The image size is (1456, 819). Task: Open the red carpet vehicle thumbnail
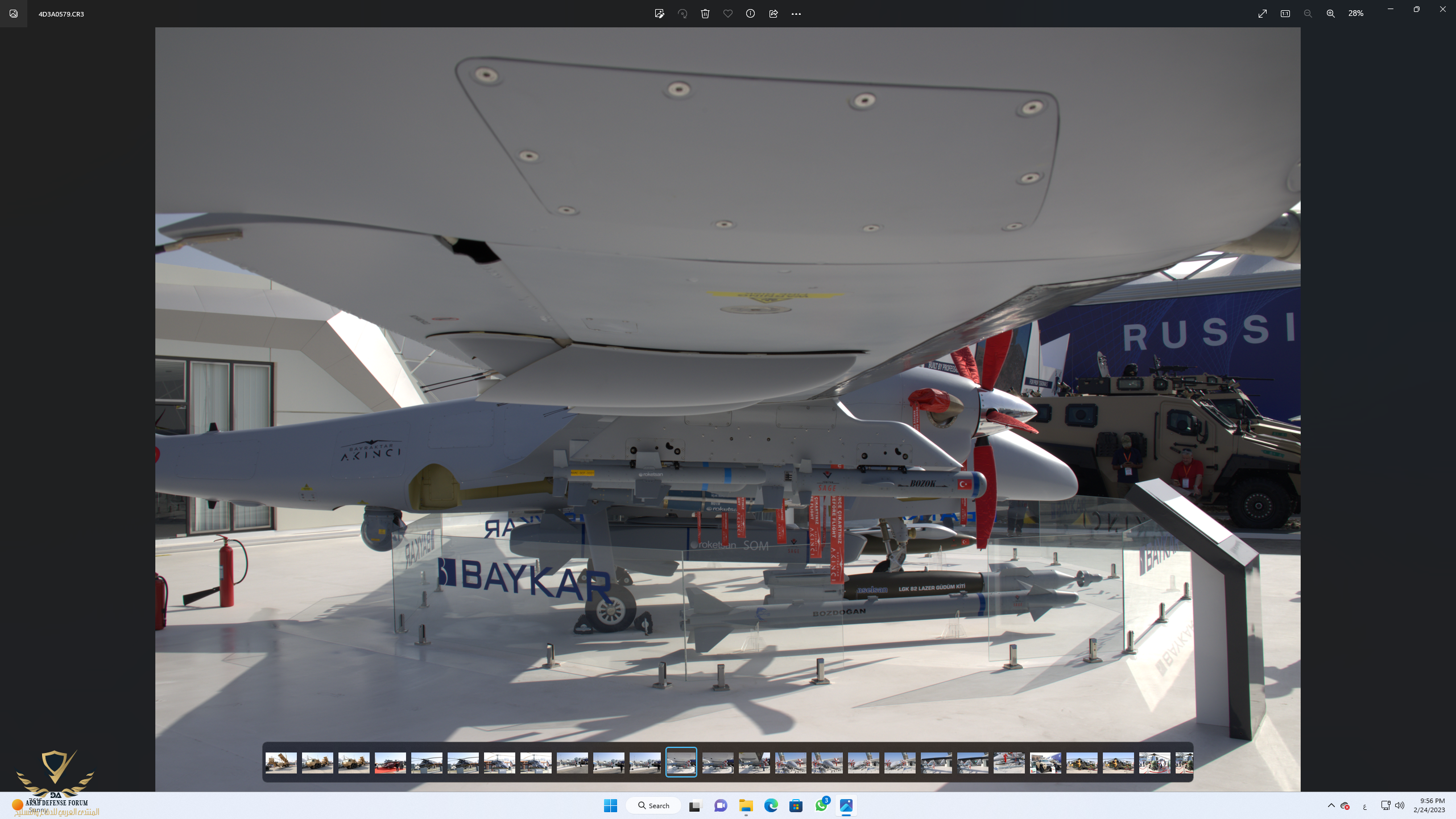390,763
